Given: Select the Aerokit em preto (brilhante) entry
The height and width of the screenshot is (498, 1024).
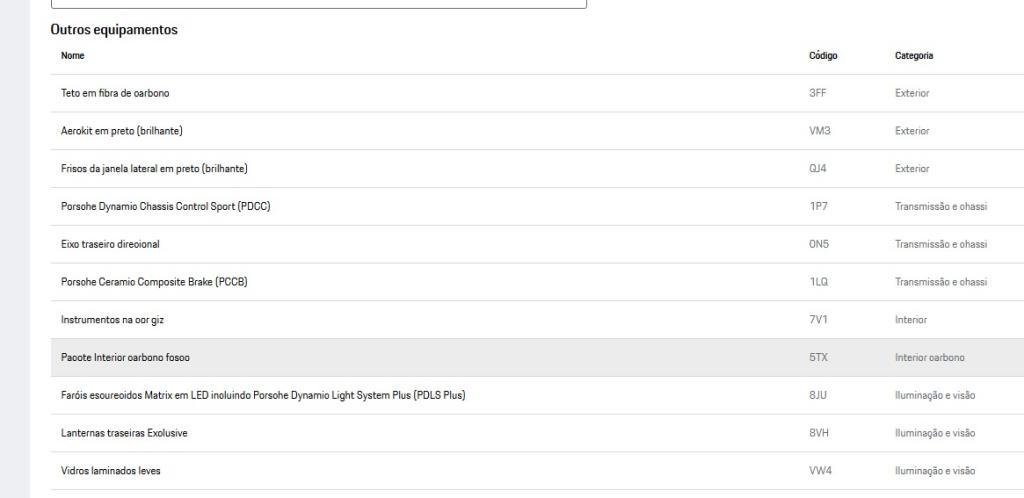Looking at the screenshot, I should point(121,131).
